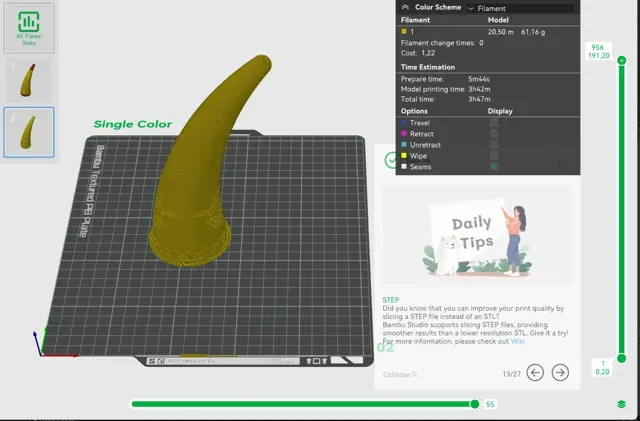Open the Color Scheme Filament dropdown

[520, 8]
